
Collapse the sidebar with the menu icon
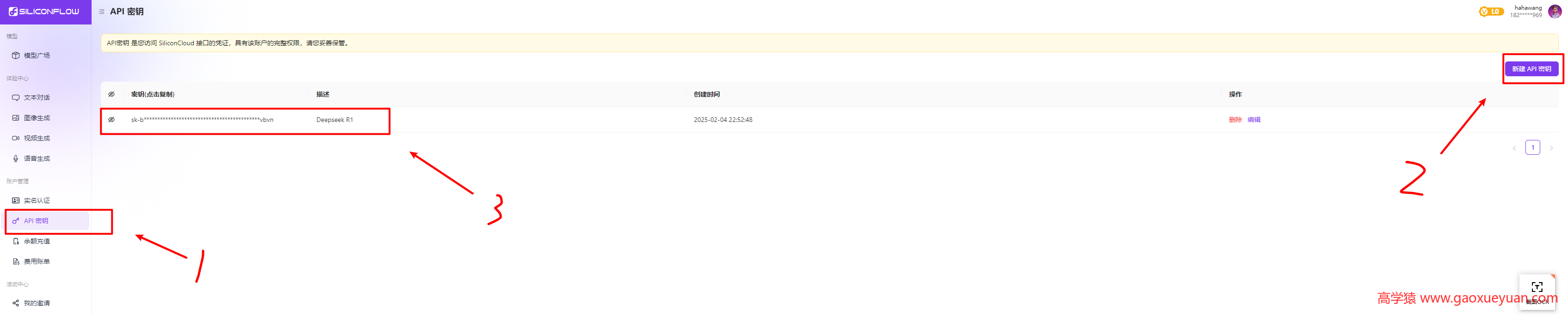(x=102, y=12)
